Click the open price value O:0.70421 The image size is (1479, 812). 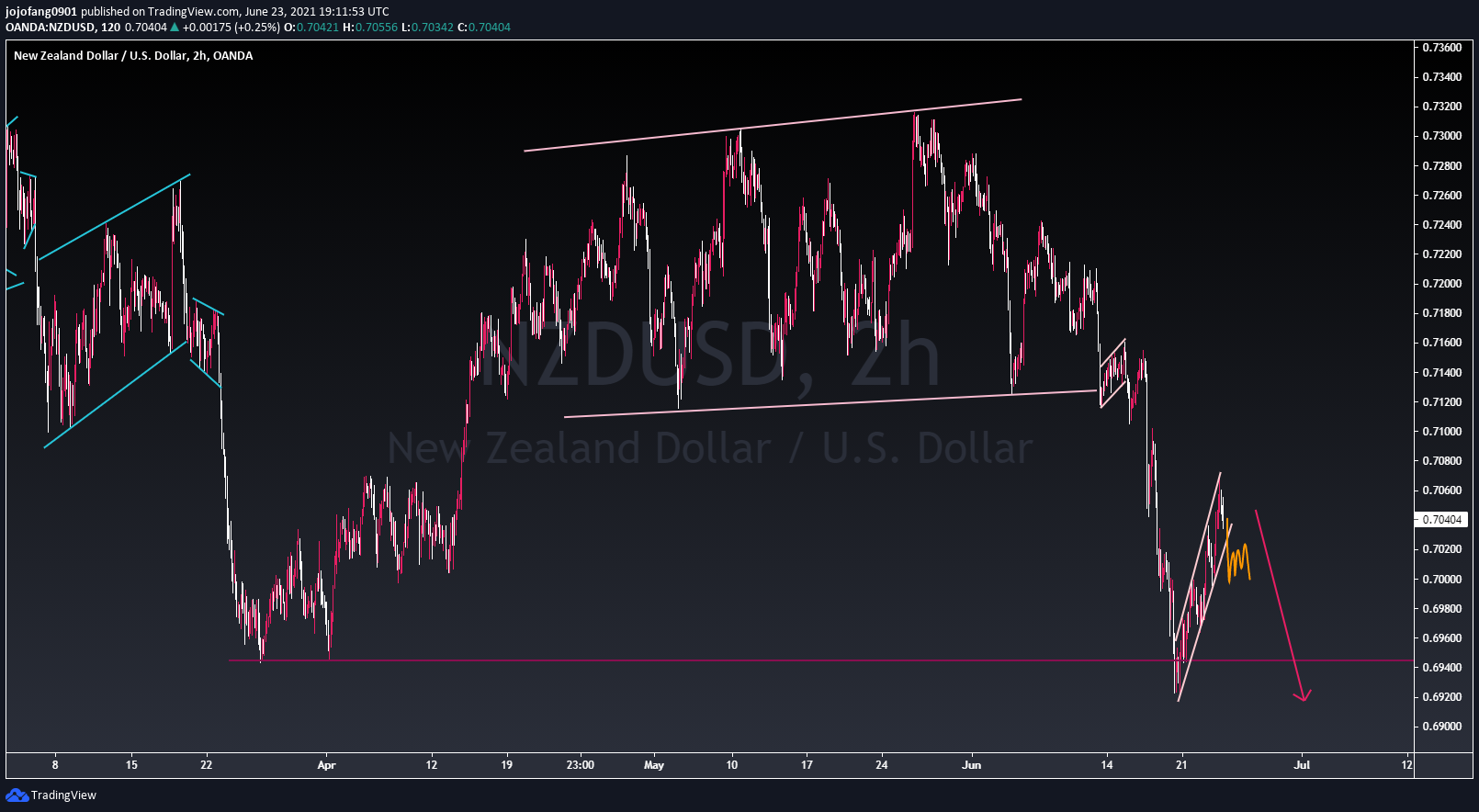pos(311,28)
